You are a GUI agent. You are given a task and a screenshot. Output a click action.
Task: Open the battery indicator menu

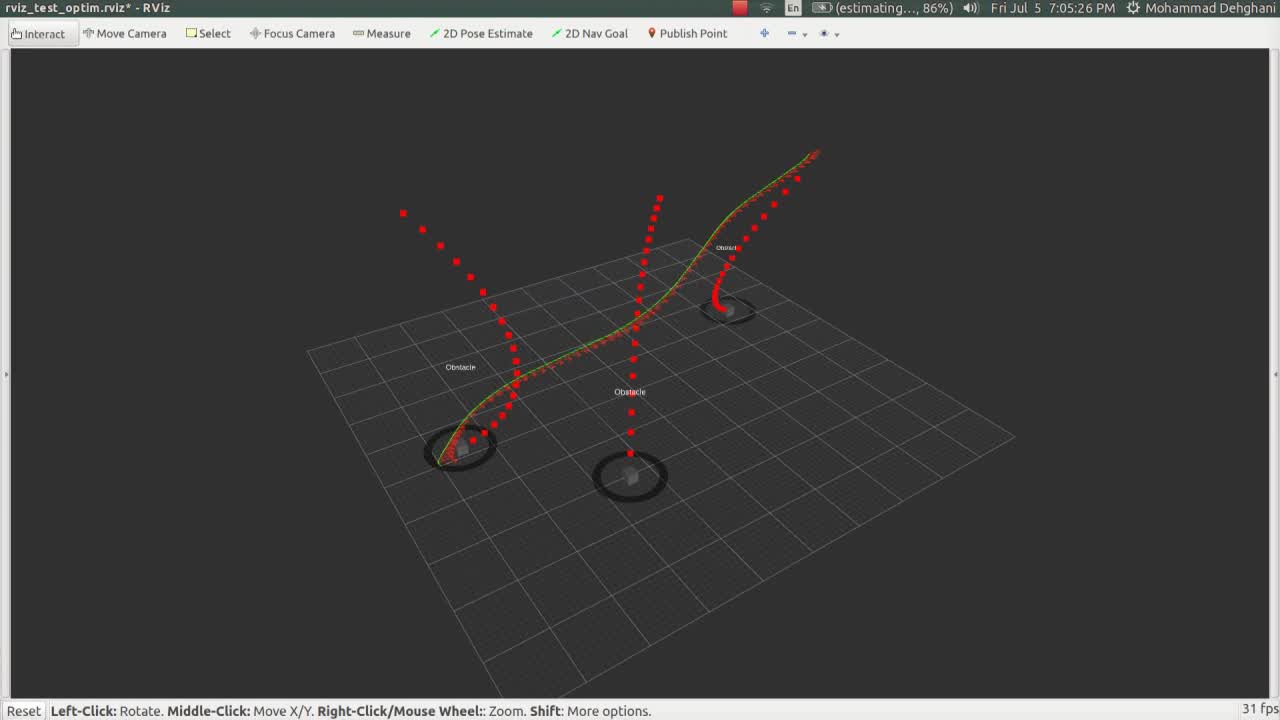883,8
